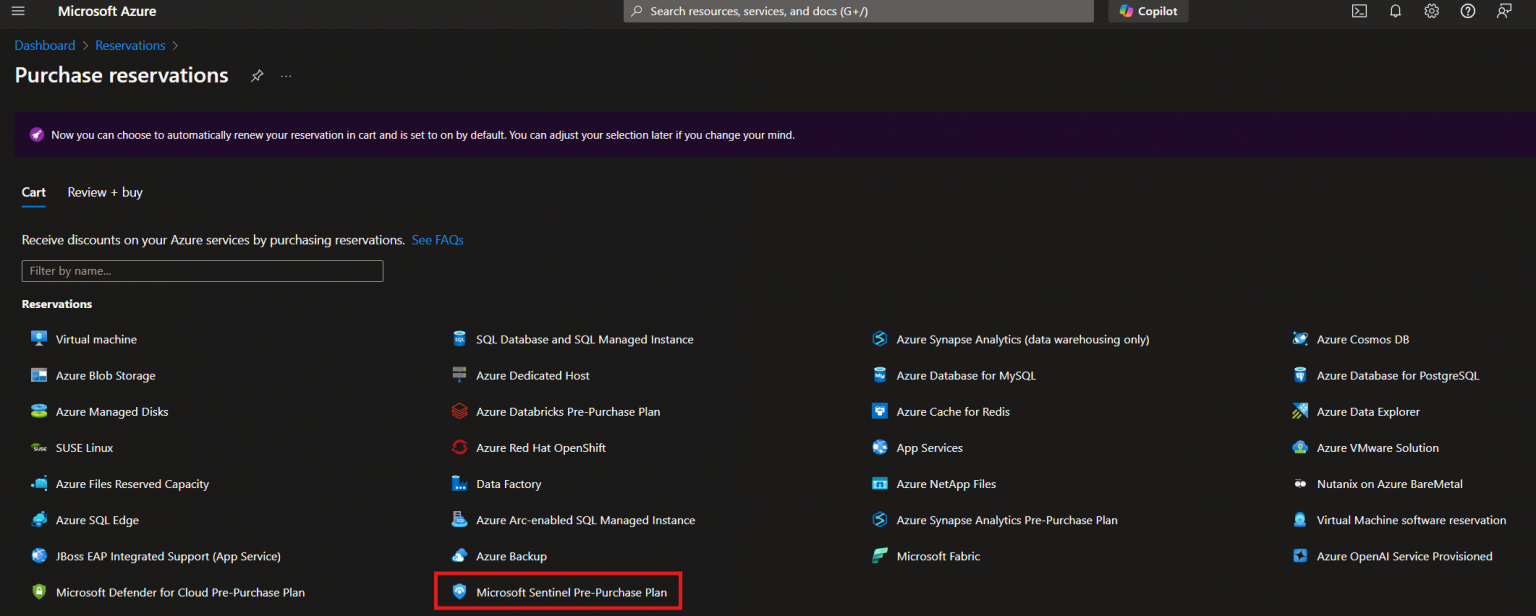Select the Virtual machine reservation icon

click(39, 339)
